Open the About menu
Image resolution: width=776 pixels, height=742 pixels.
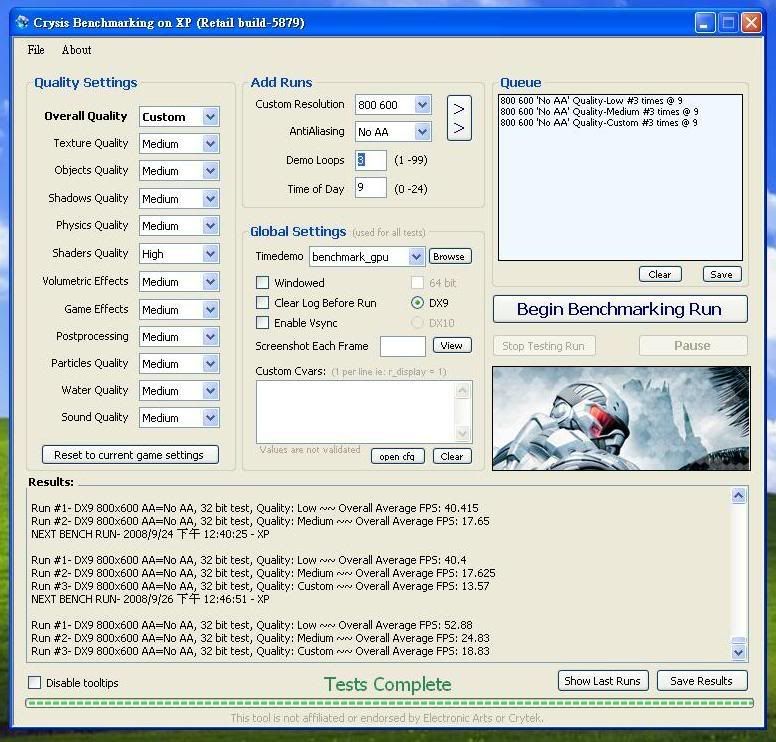click(x=76, y=49)
